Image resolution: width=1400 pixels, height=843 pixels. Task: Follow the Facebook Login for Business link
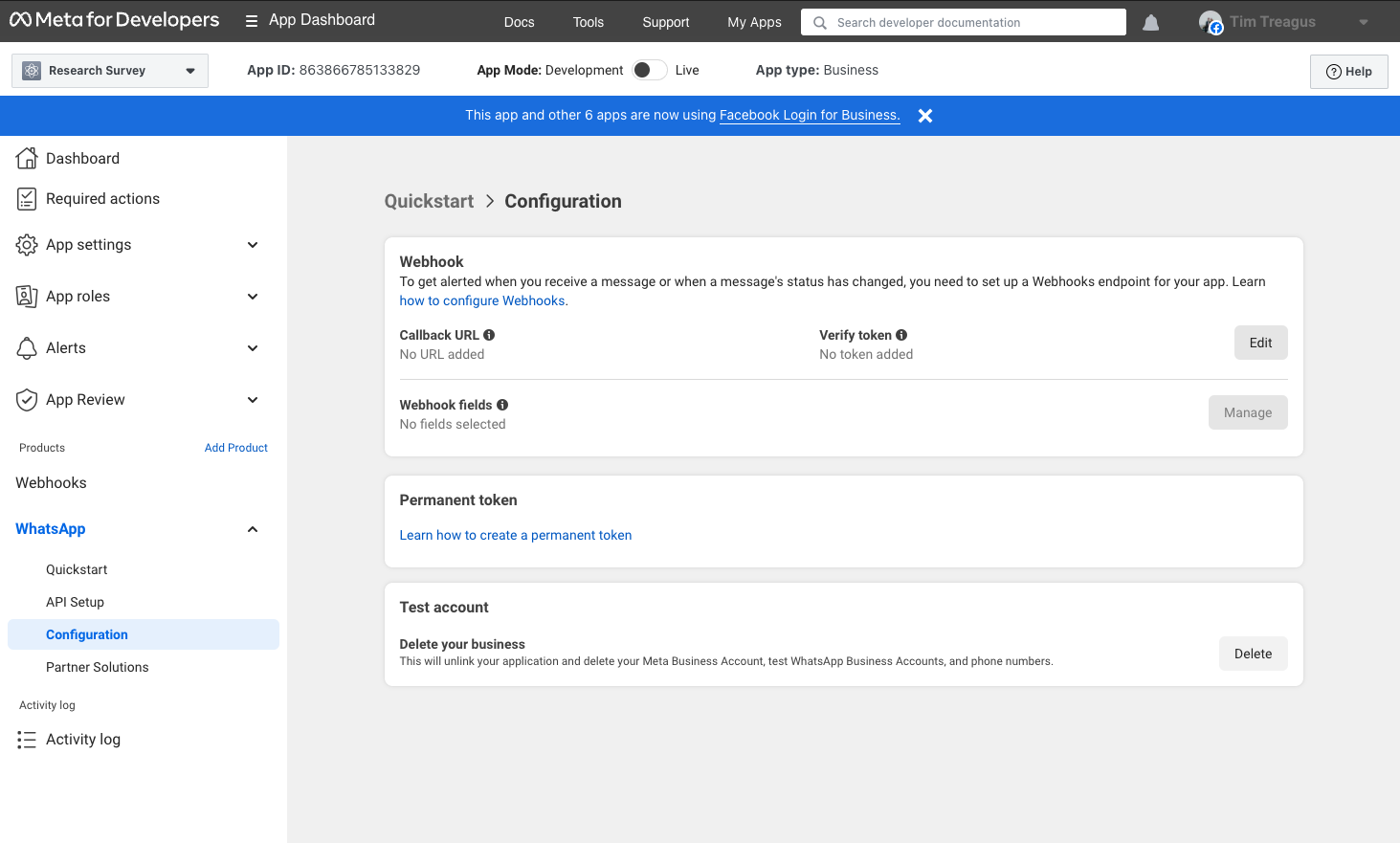click(x=810, y=115)
